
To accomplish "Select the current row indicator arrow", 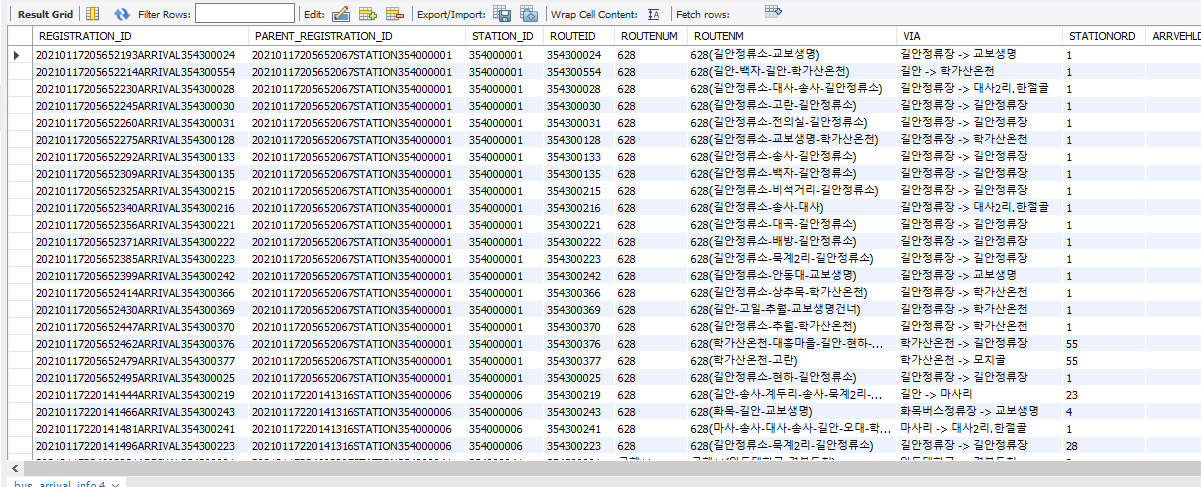I will click(x=16, y=54).
